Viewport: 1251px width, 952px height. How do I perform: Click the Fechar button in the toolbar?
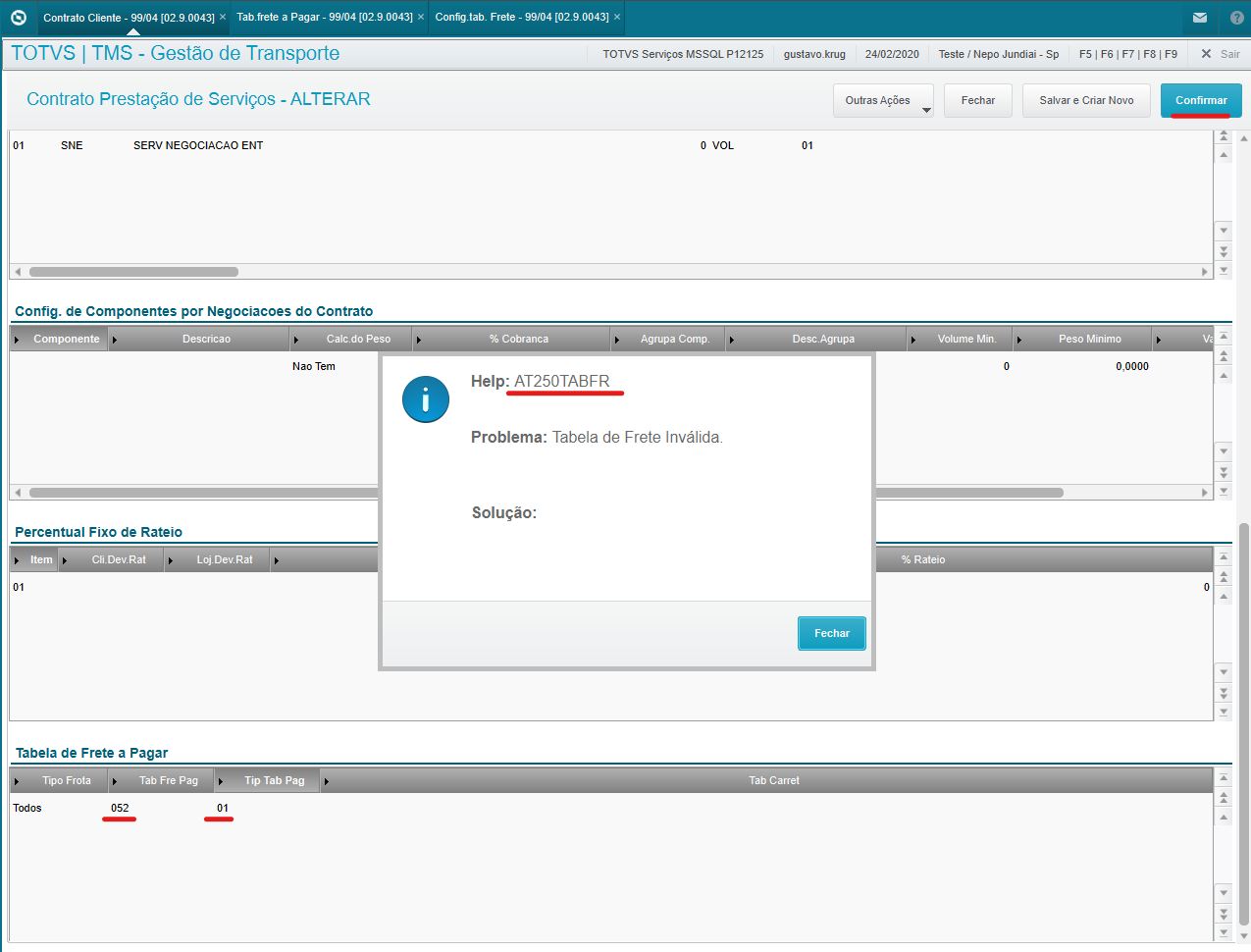978,100
